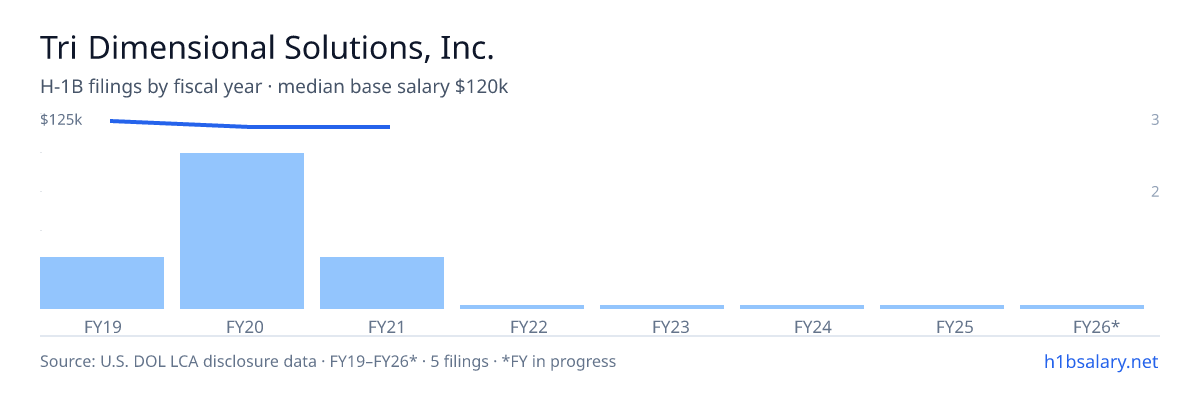Click the DOL LCA source footnote text
This screenshot has height=400, width=1200.
[328, 361]
